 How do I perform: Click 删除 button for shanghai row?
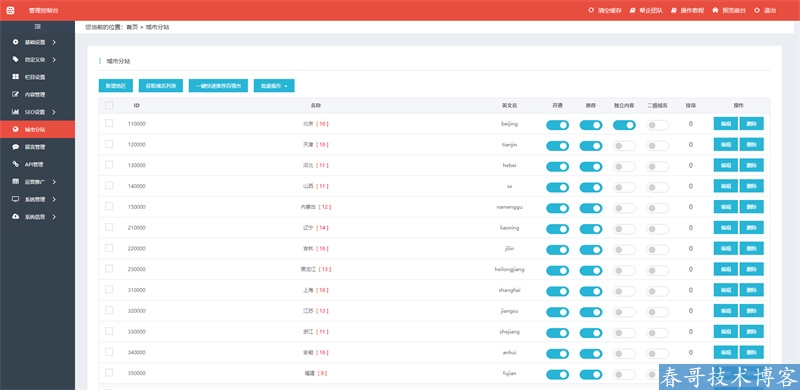pos(752,290)
